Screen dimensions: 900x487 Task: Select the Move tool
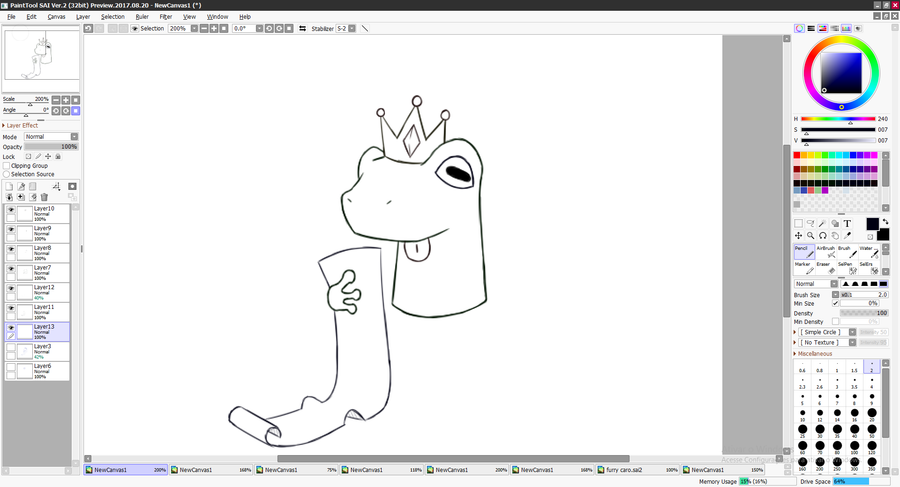coord(798,235)
